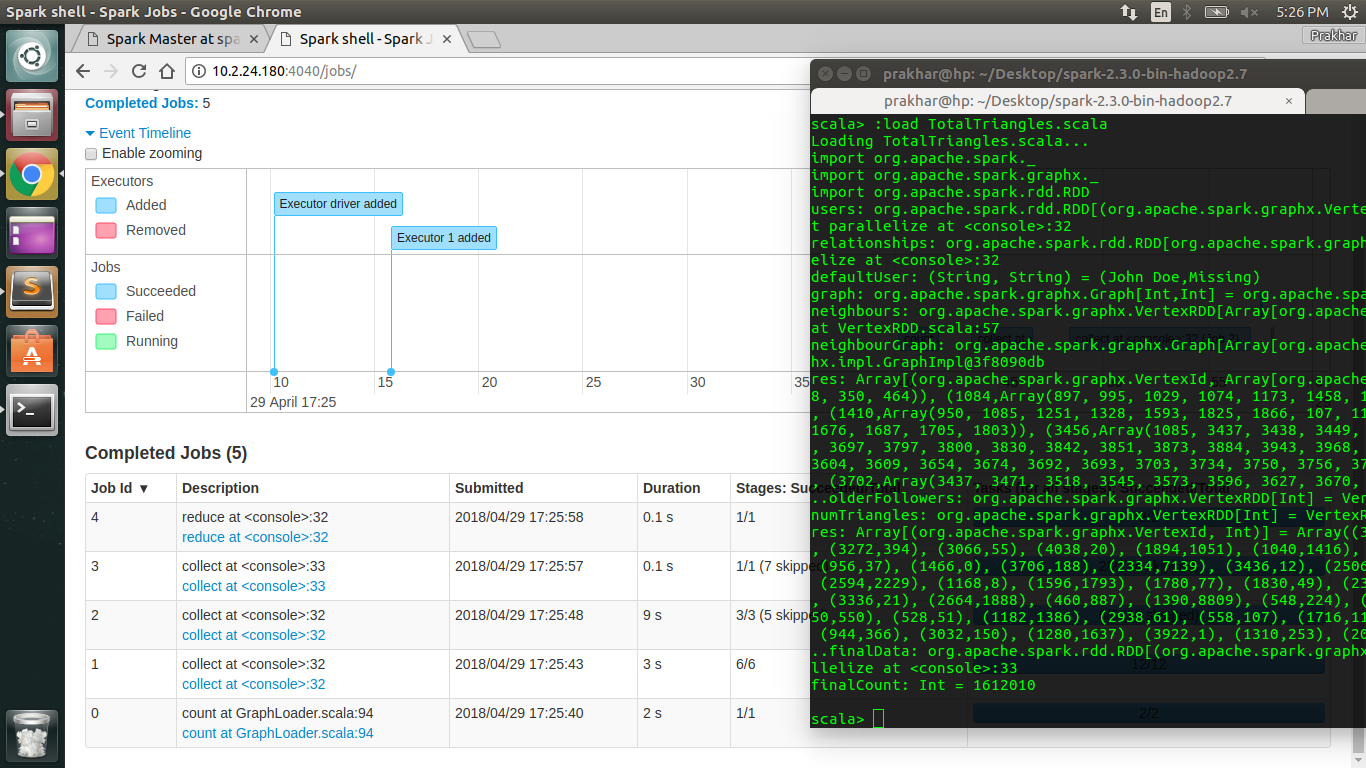Open Files manager from launcher
This screenshot has width=1366, height=768.
pyautogui.click(x=32, y=115)
